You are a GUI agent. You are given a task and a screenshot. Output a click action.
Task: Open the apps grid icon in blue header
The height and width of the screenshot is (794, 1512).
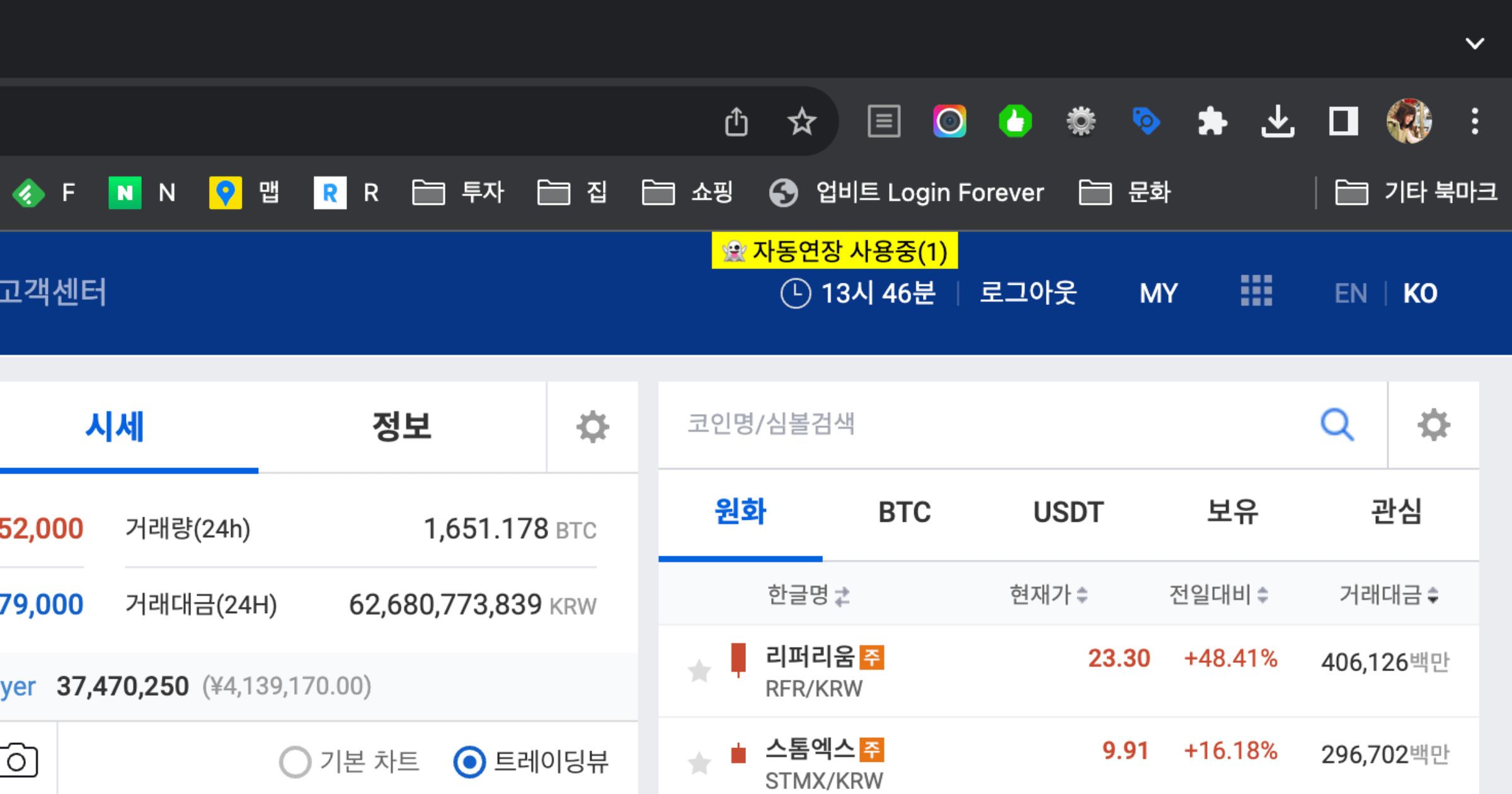[1256, 292]
